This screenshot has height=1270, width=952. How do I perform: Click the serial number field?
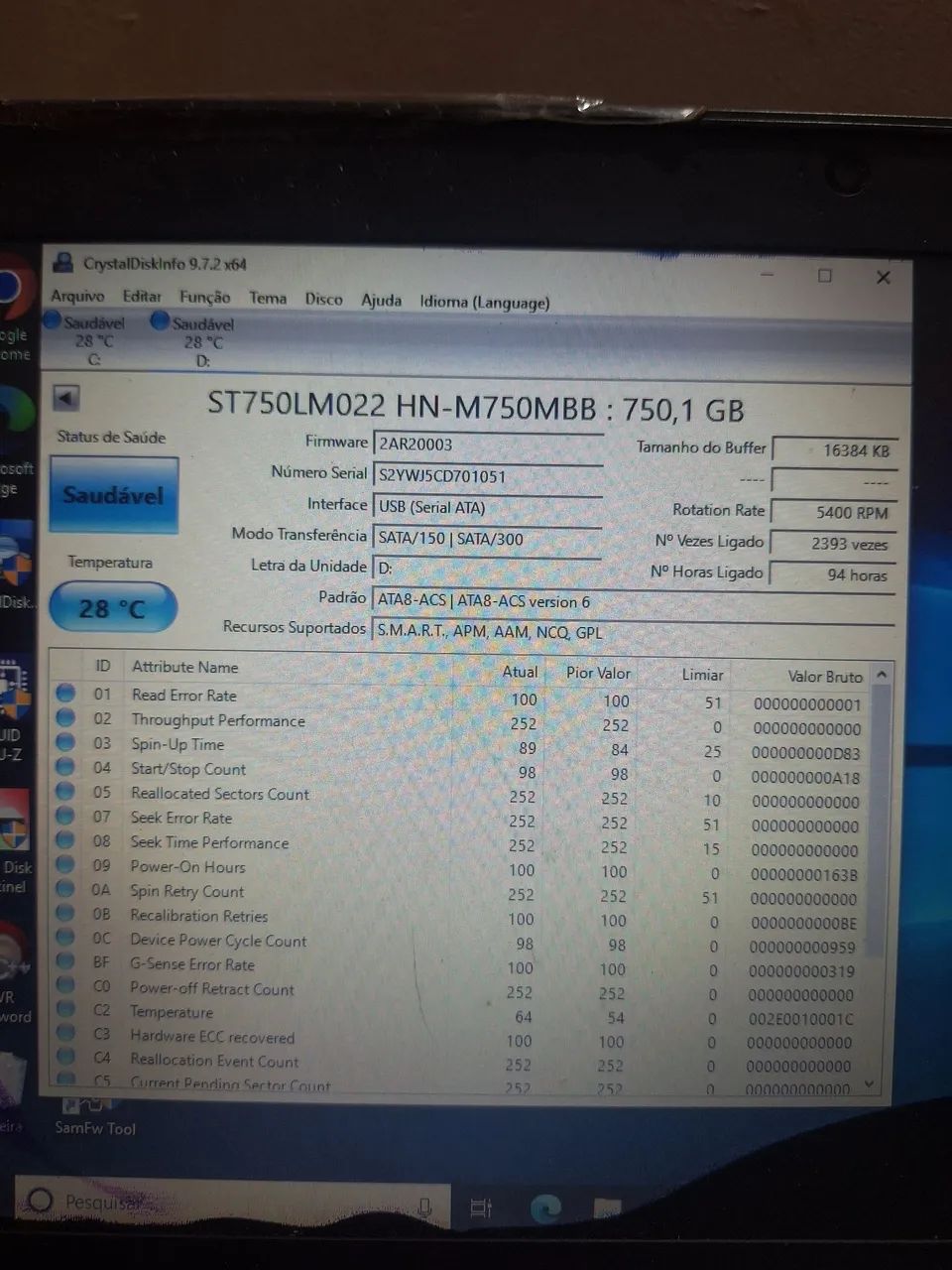(487, 476)
